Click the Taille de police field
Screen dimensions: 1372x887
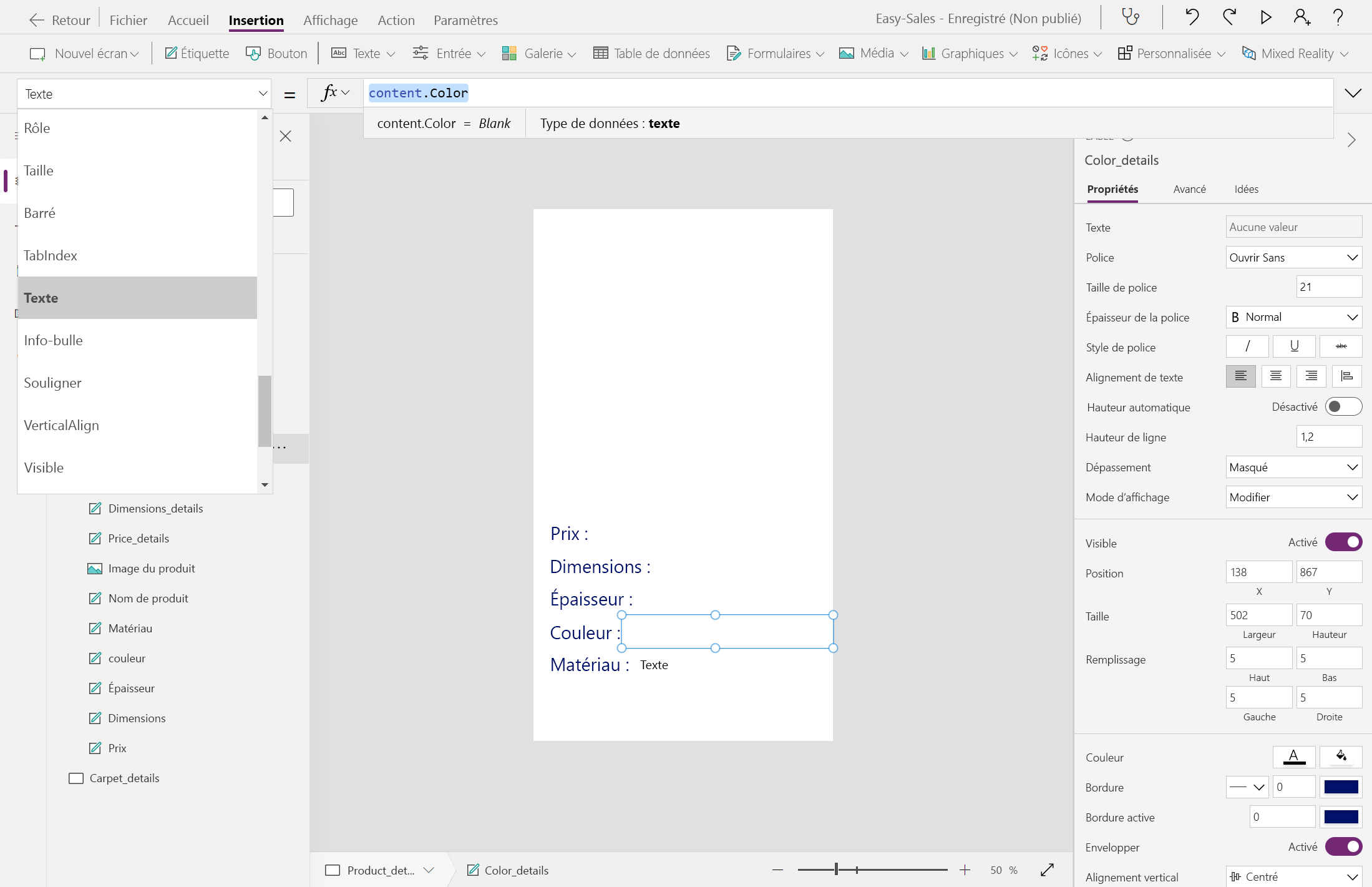coord(1329,287)
